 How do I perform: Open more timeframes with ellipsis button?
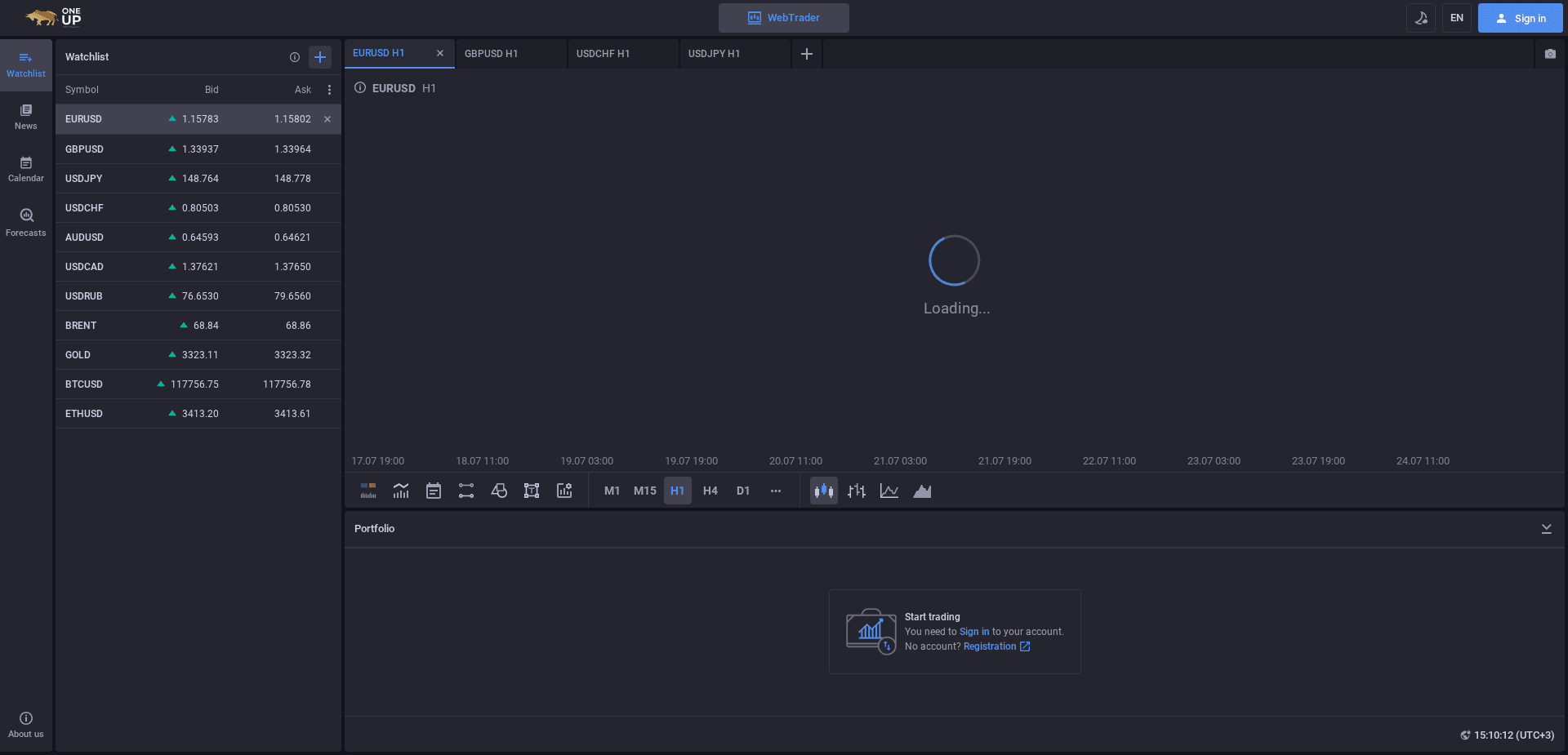tap(775, 491)
